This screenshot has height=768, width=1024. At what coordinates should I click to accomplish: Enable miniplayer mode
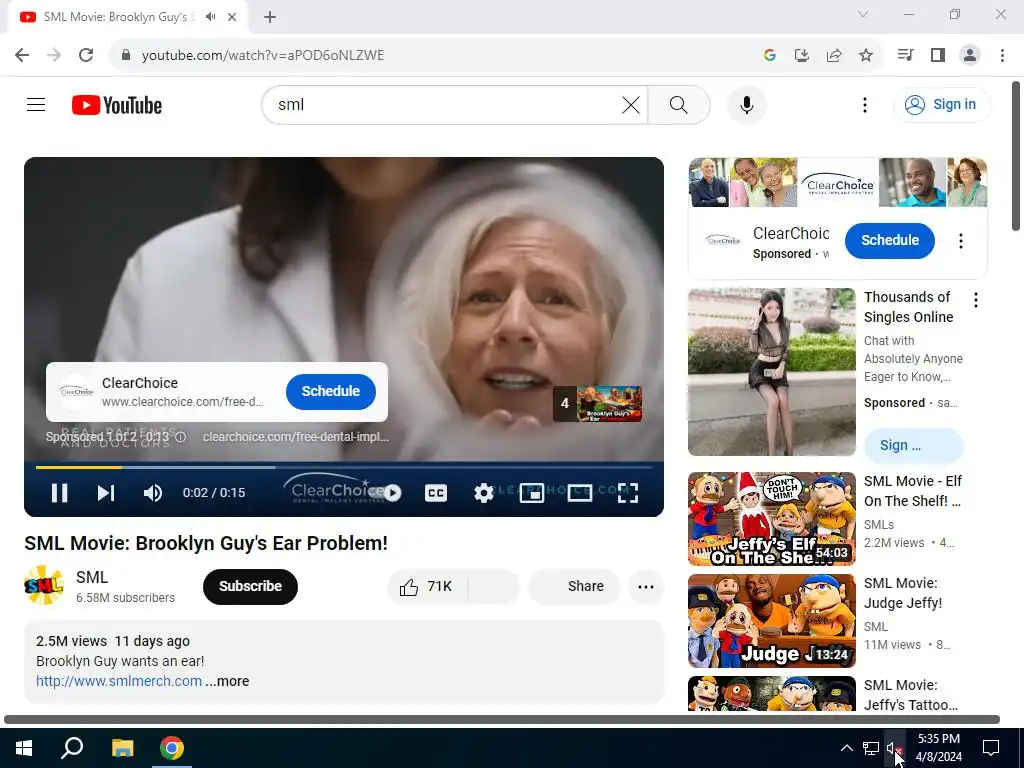(x=532, y=492)
